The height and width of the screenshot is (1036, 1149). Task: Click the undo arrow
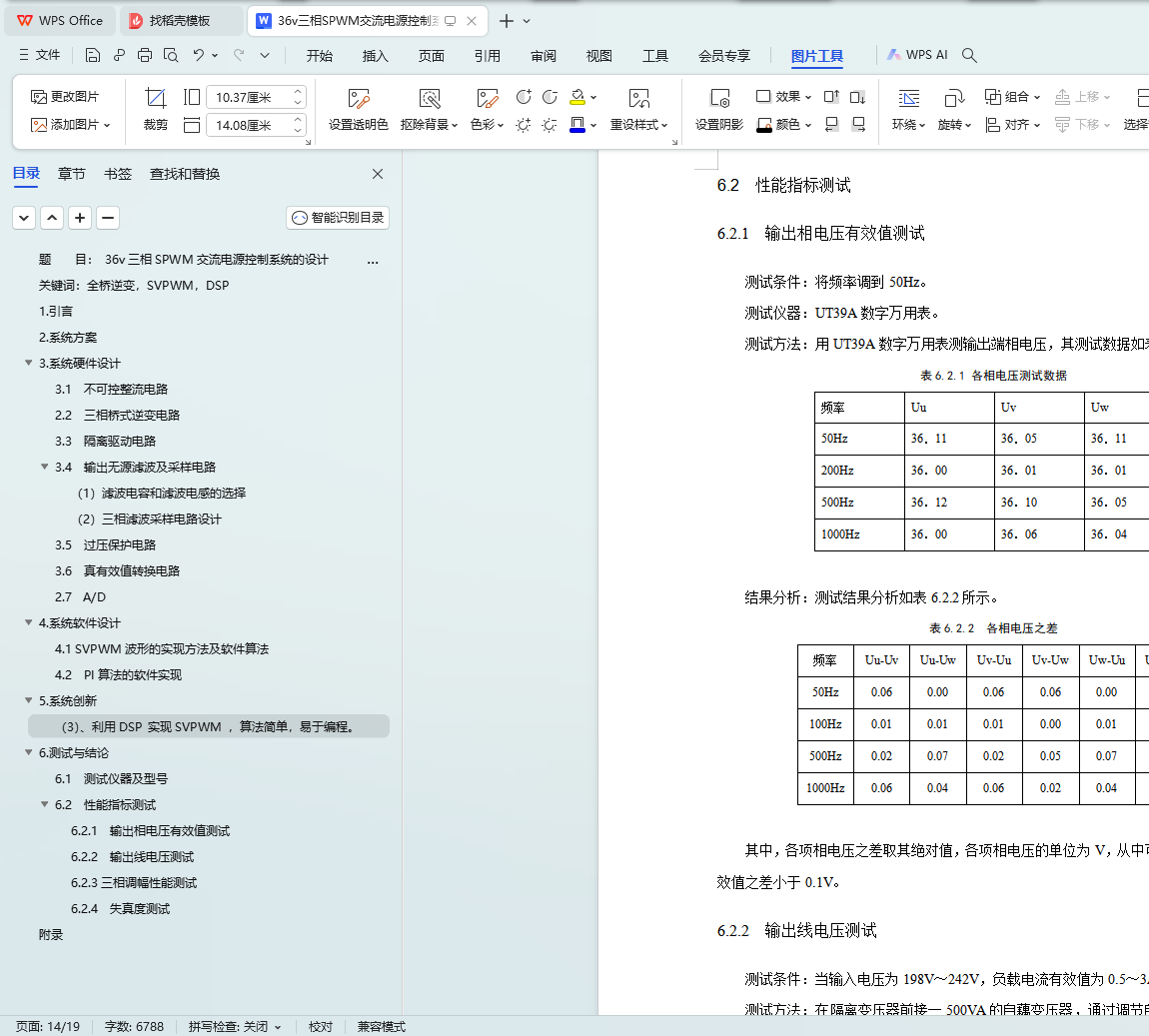pos(198,55)
